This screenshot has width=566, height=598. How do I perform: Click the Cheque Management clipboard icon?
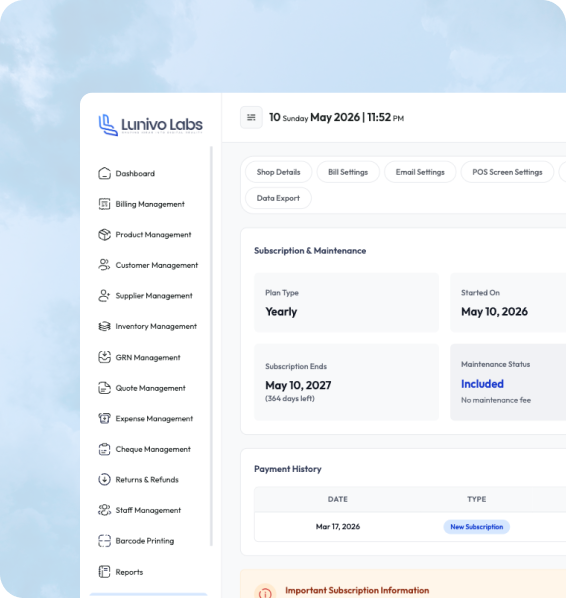[104, 449]
